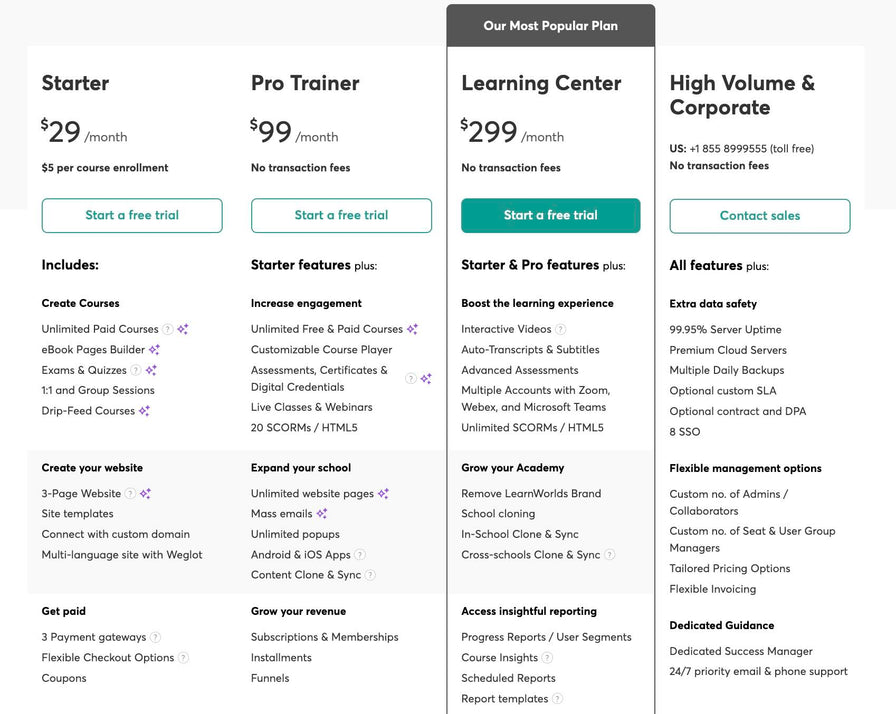Click sparkle icon next to Drip-Feed Courses

145,411
